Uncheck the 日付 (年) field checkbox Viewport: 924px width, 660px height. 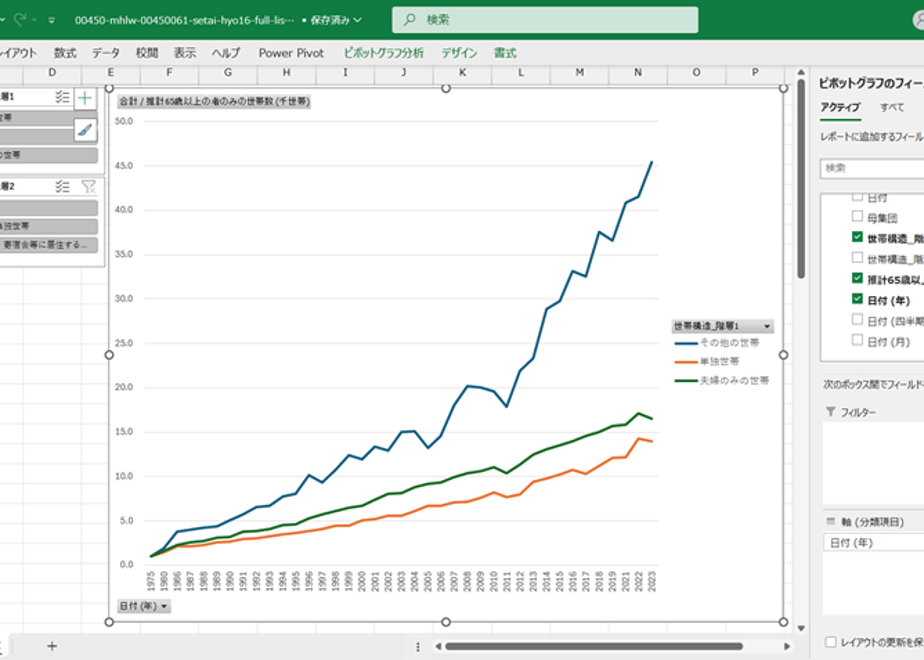coord(857,299)
